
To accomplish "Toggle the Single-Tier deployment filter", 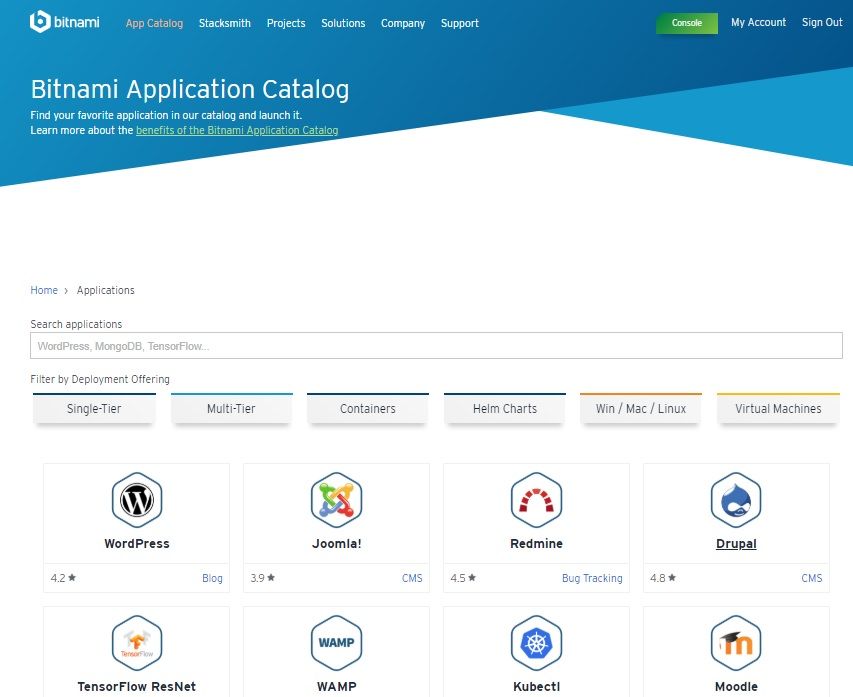I will [x=94, y=409].
